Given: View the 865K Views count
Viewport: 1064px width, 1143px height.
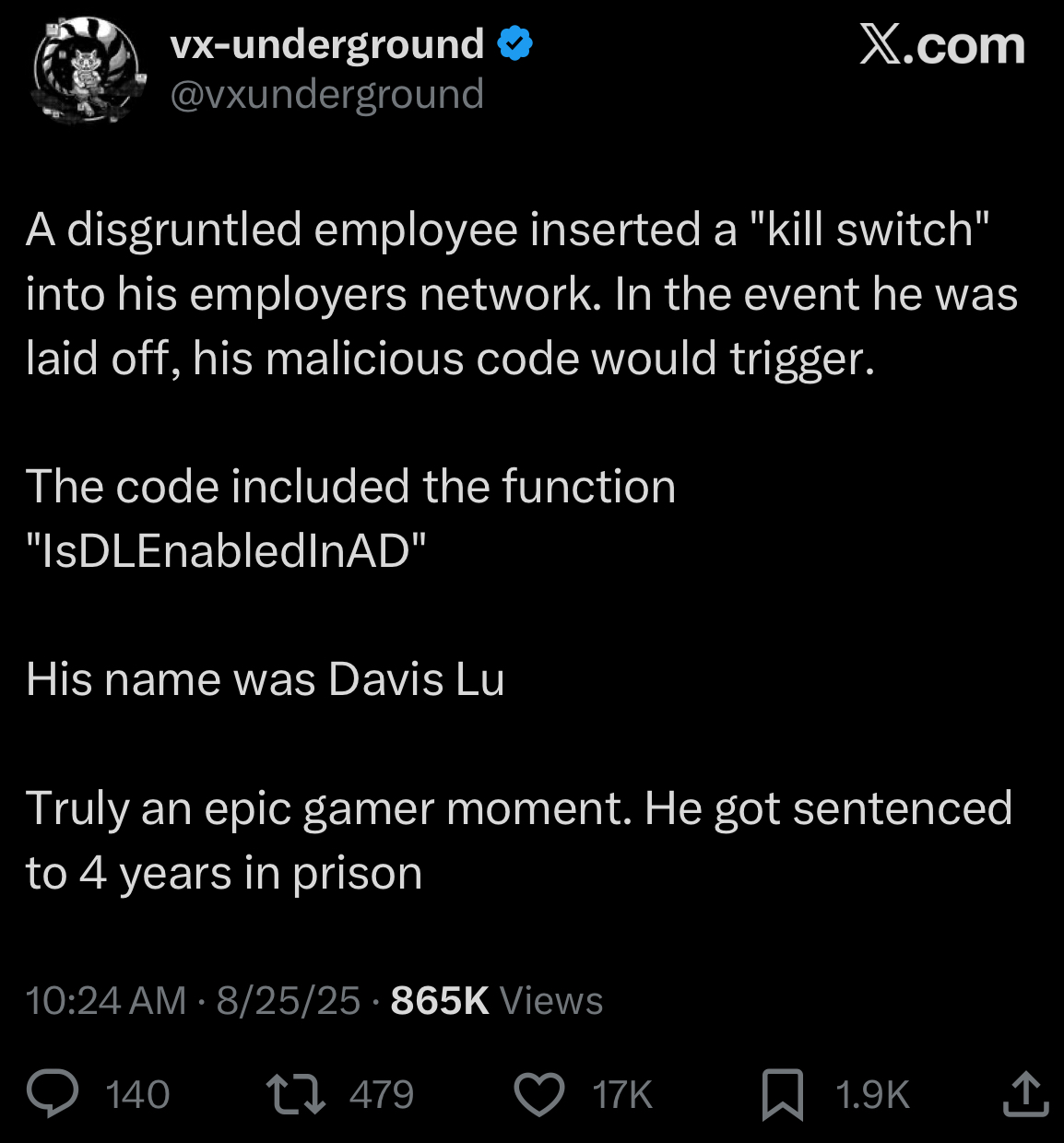Looking at the screenshot, I should click(x=497, y=1000).
